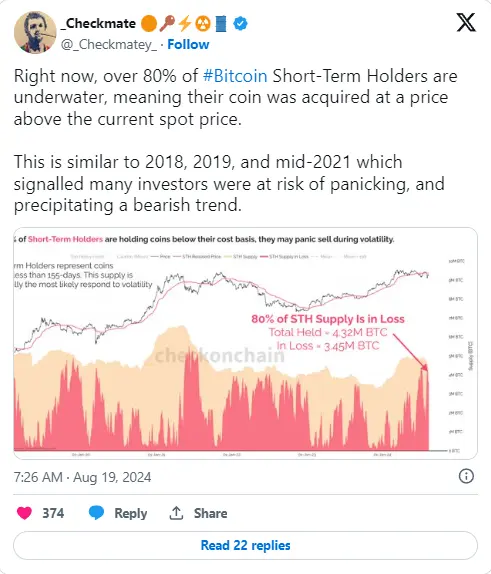Click the _Checkmate profile avatar
The width and height of the screenshot is (491, 574).
coord(35,32)
